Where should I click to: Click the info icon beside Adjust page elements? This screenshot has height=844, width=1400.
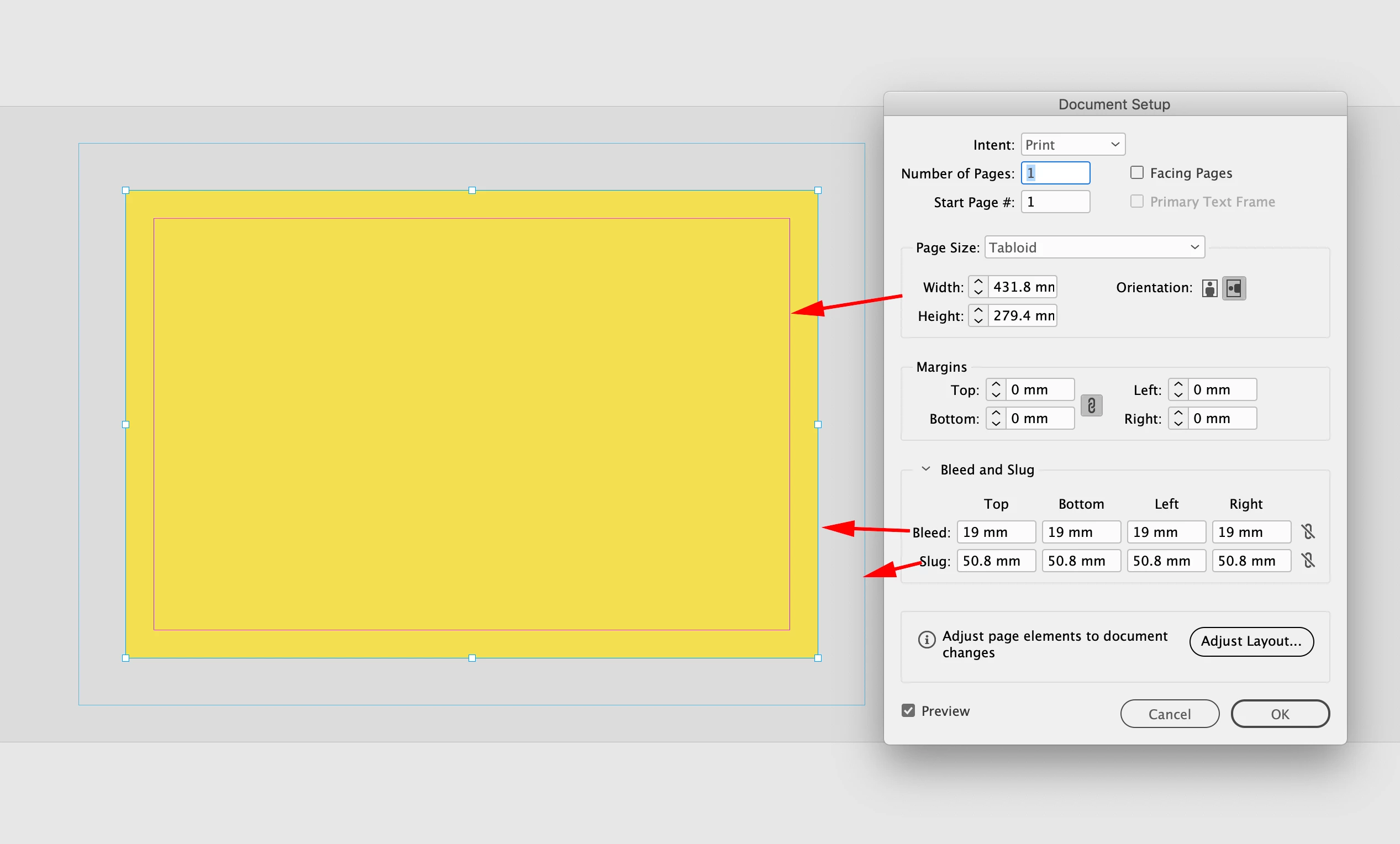pyautogui.click(x=926, y=640)
